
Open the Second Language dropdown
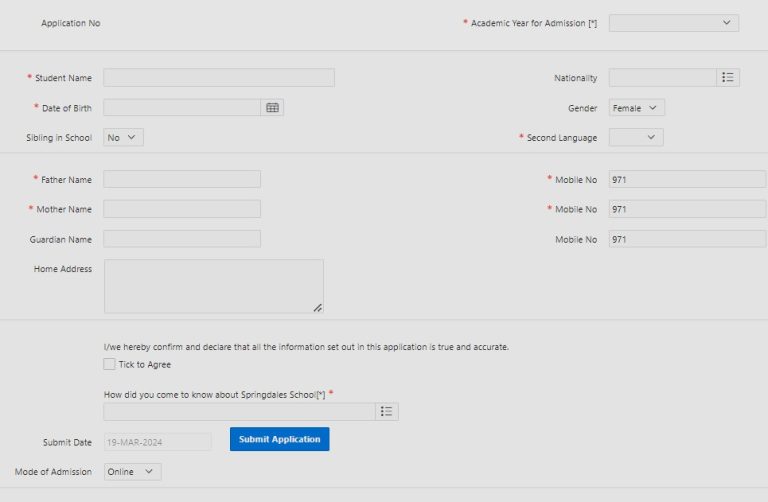click(636, 138)
